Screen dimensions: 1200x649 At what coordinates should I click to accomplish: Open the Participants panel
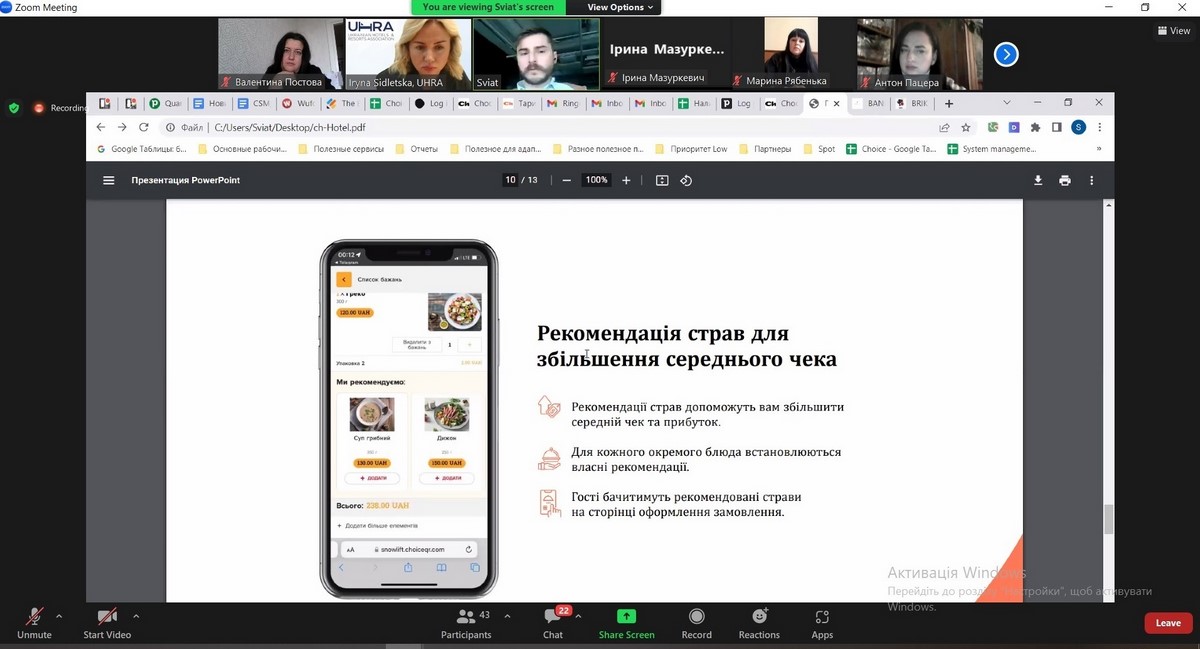click(466, 623)
